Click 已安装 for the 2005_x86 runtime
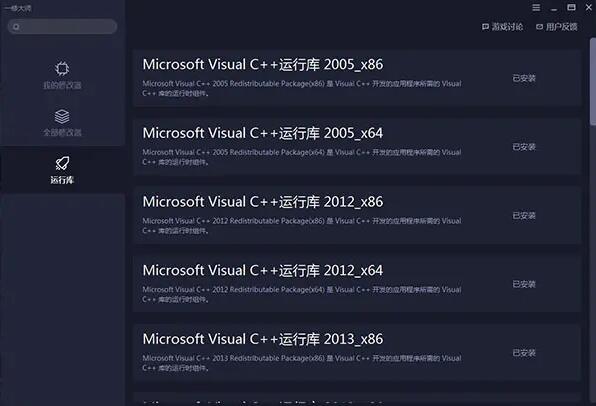The width and height of the screenshot is (596, 406). click(x=524, y=78)
